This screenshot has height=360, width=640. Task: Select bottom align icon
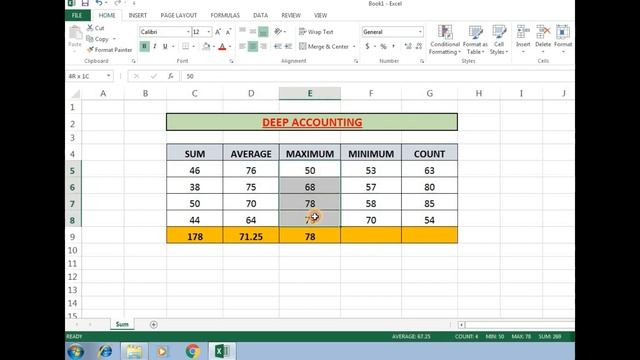pyautogui.click(x=263, y=31)
